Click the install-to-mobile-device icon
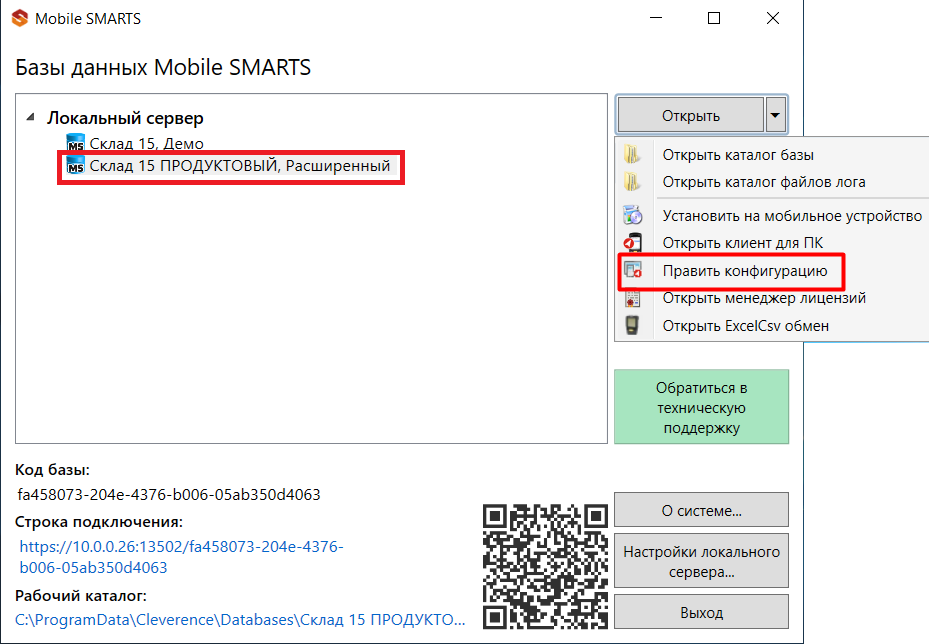 coord(632,215)
